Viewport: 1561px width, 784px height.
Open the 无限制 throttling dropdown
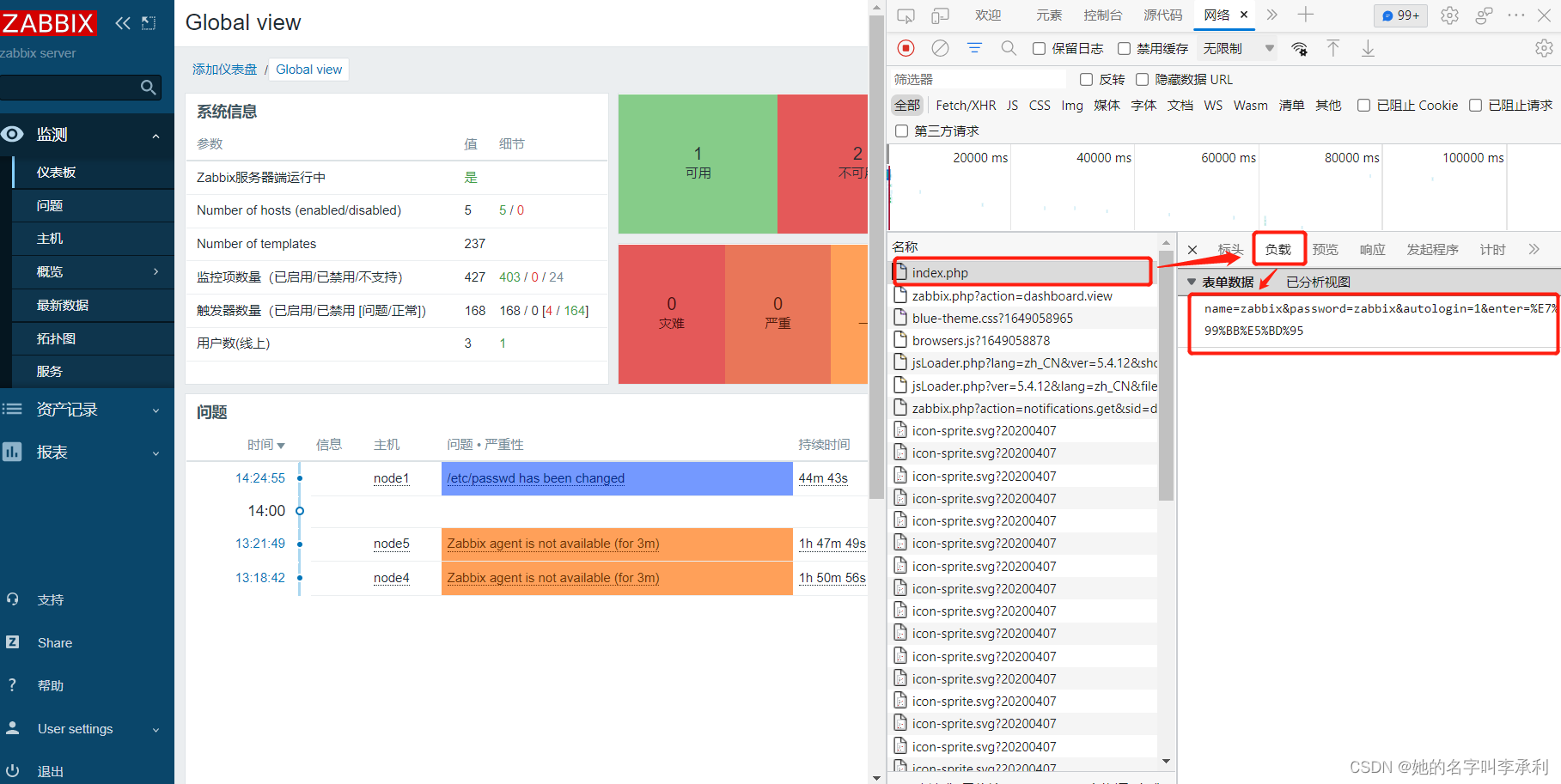(x=1238, y=49)
